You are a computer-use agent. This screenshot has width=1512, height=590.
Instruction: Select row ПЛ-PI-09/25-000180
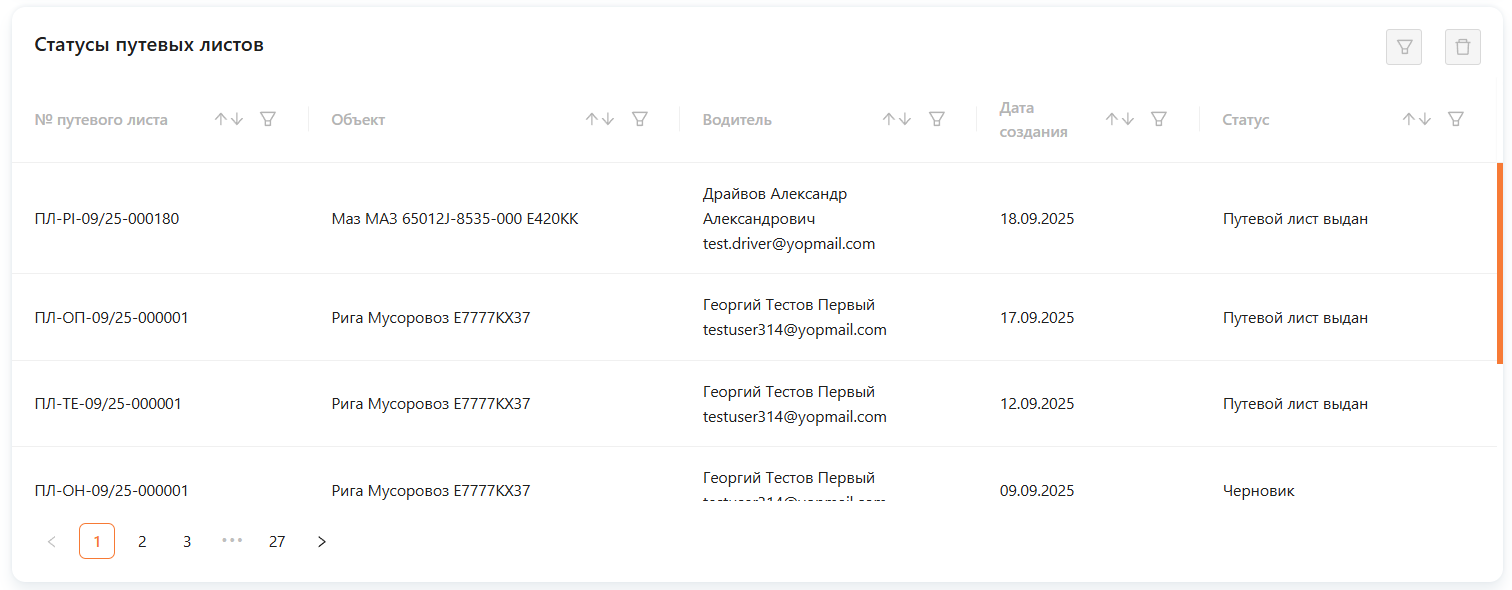point(107,218)
